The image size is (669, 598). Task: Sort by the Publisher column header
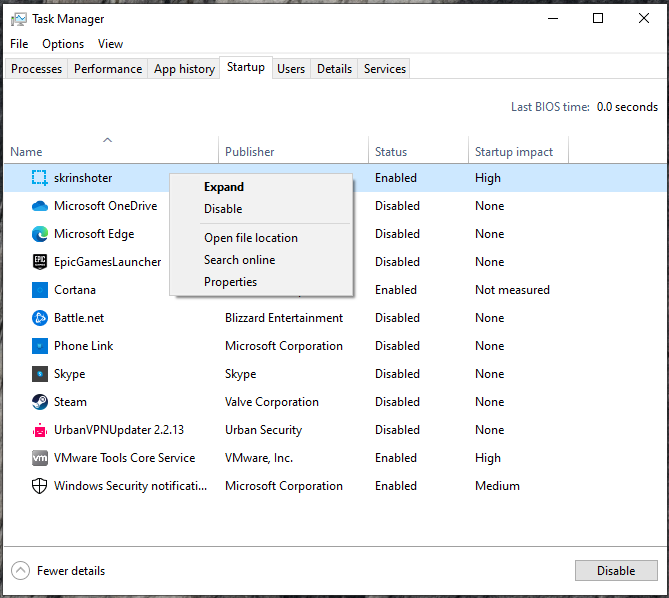point(294,150)
